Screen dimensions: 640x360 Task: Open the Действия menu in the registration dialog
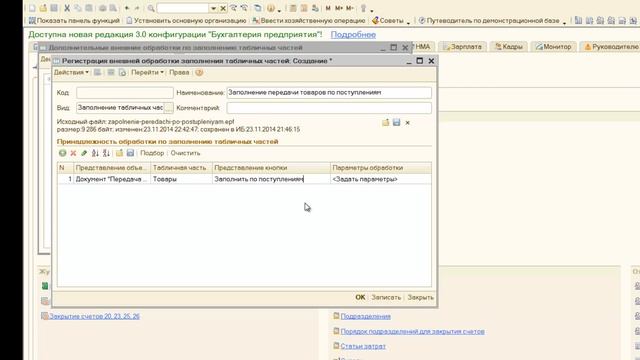click(x=71, y=72)
